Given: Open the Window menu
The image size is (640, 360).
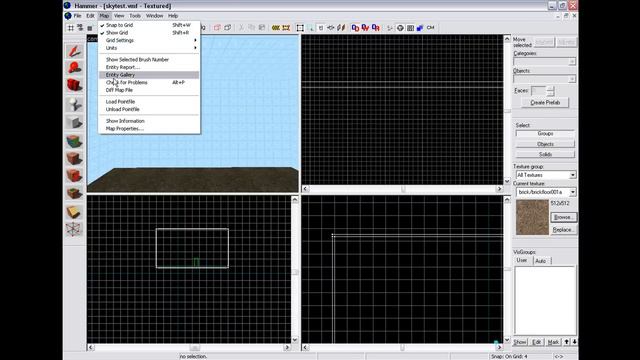Looking at the screenshot, I should (x=154, y=16).
